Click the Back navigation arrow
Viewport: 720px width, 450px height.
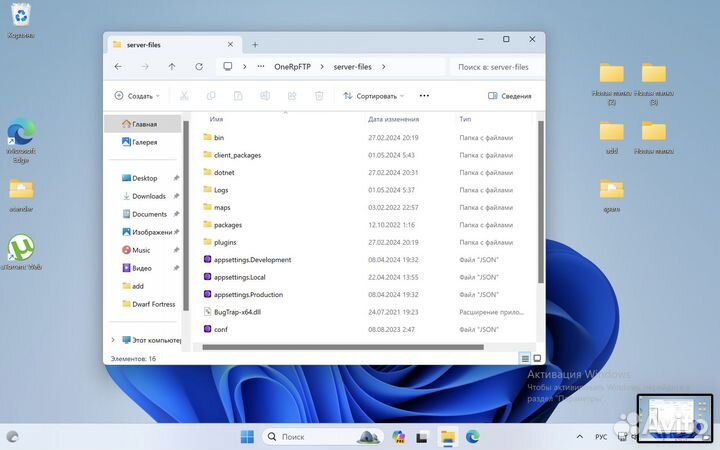119,67
